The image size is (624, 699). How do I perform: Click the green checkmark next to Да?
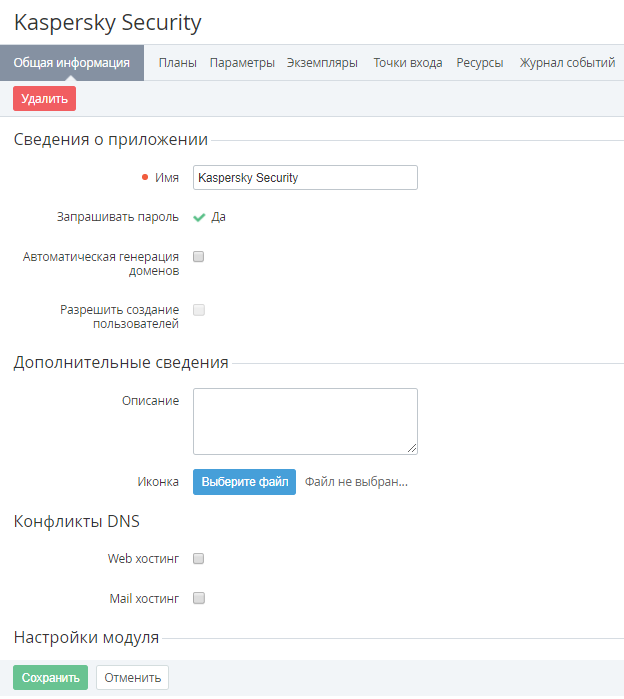coord(199,217)
